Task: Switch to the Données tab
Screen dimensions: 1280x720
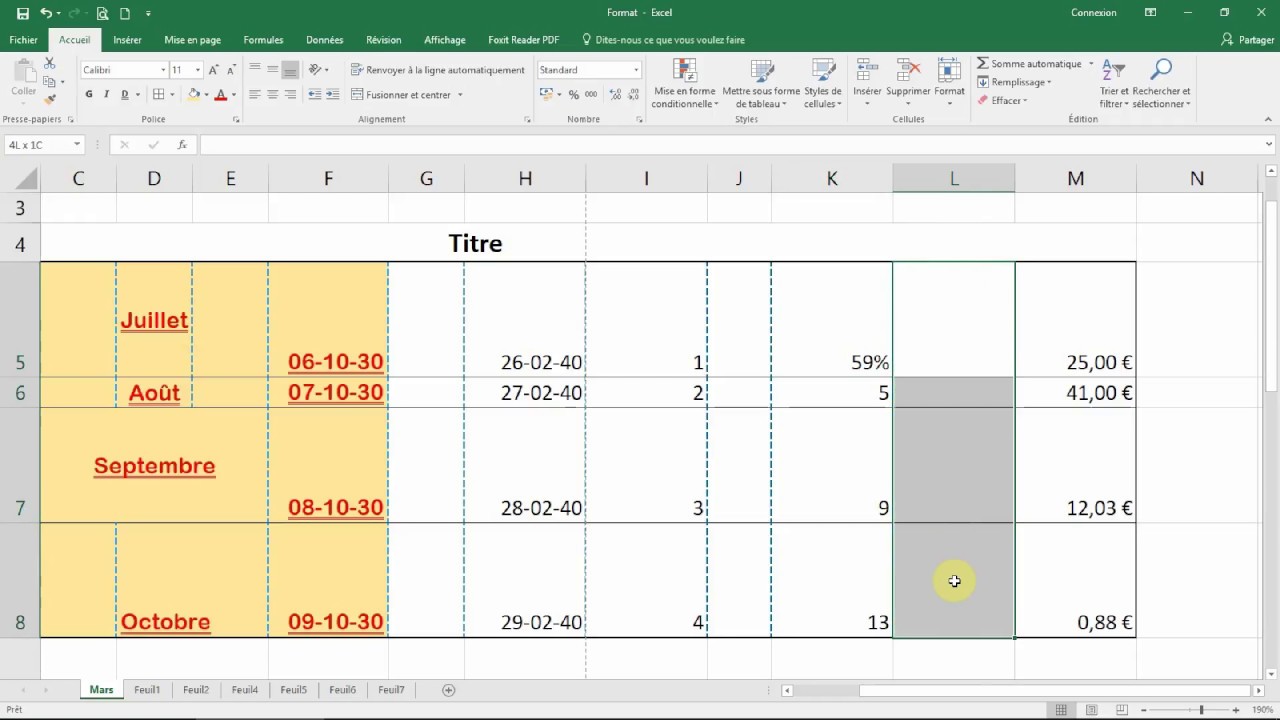Action: (x=325, y=40)
